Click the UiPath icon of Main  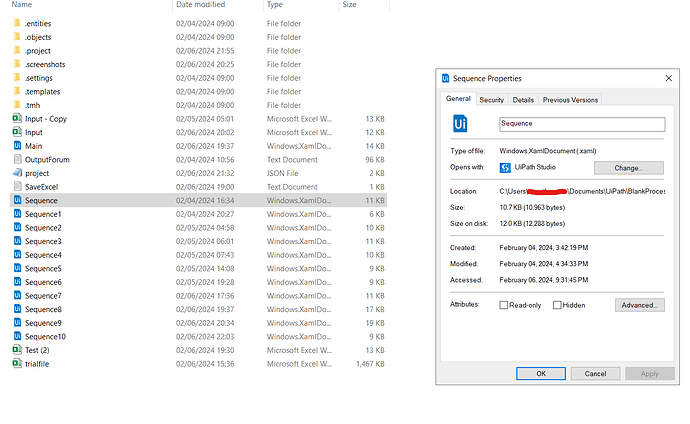click(17, 146)
